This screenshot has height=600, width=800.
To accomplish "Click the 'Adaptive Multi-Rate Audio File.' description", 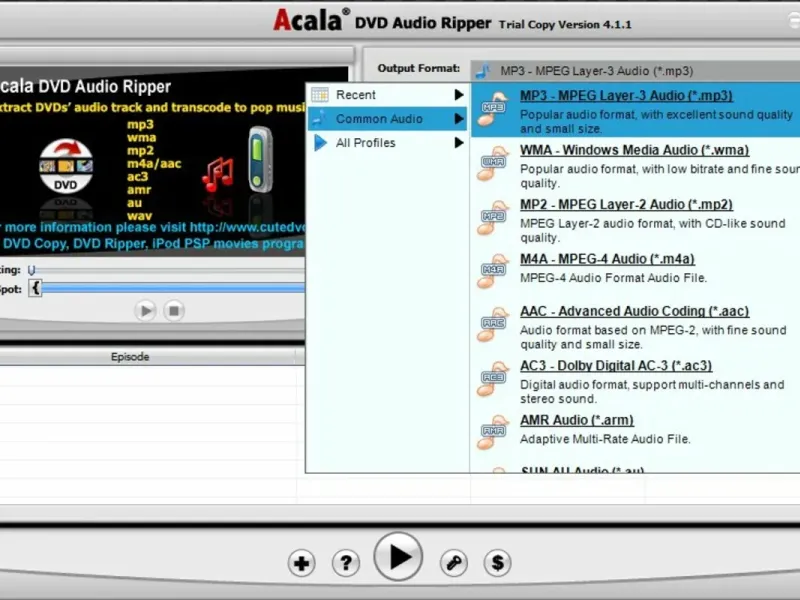I will coord(605,439).
